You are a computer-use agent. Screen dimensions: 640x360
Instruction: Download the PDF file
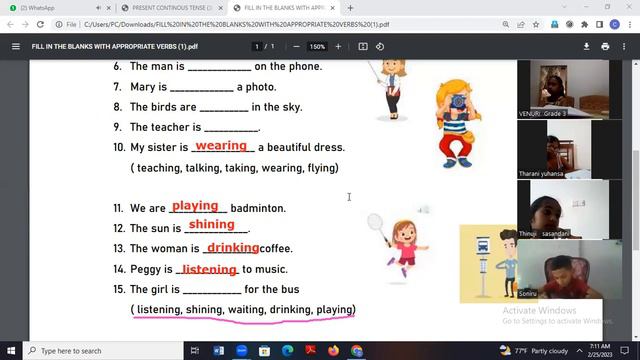(586, 47)
